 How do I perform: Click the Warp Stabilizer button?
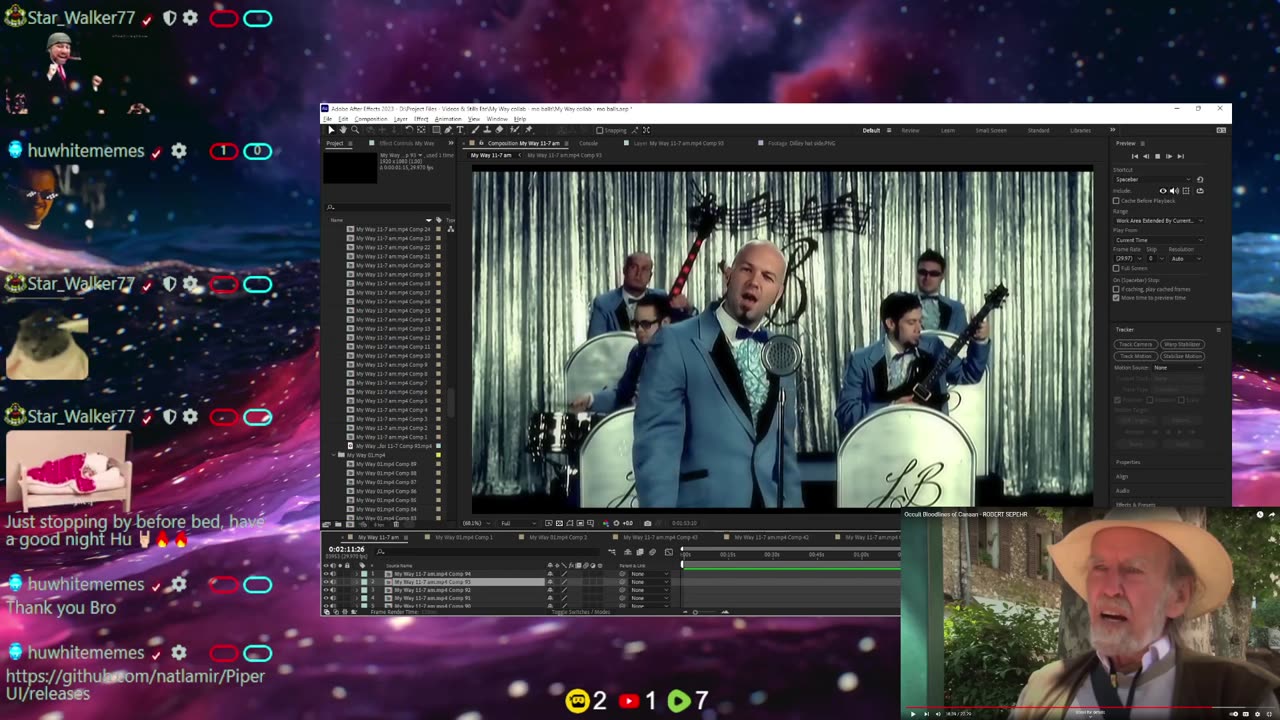click(1182, 344)
